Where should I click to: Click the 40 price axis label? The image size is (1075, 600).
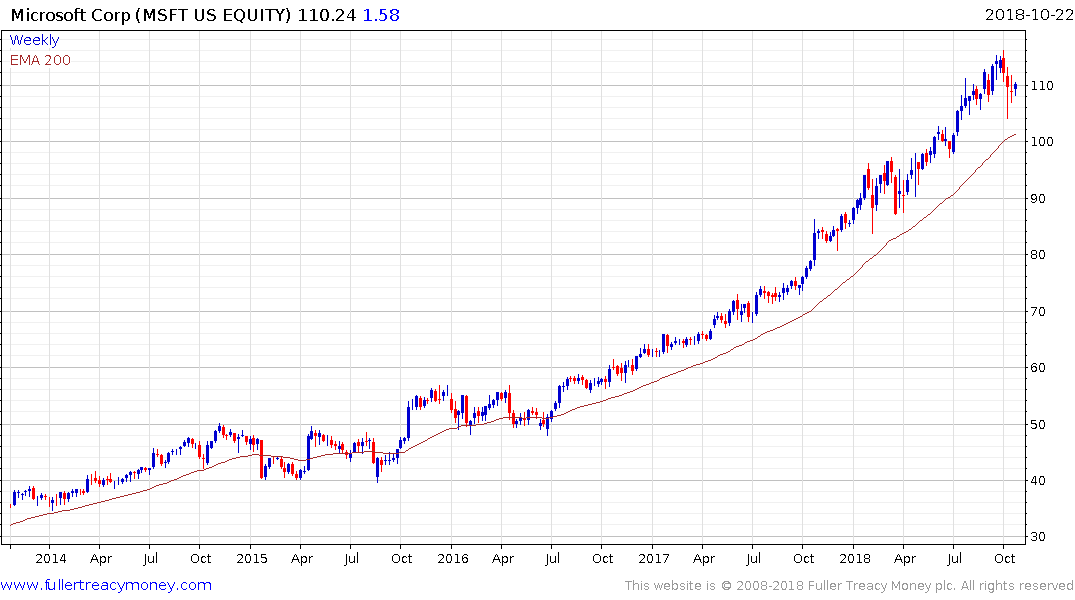click(1038, 481)
